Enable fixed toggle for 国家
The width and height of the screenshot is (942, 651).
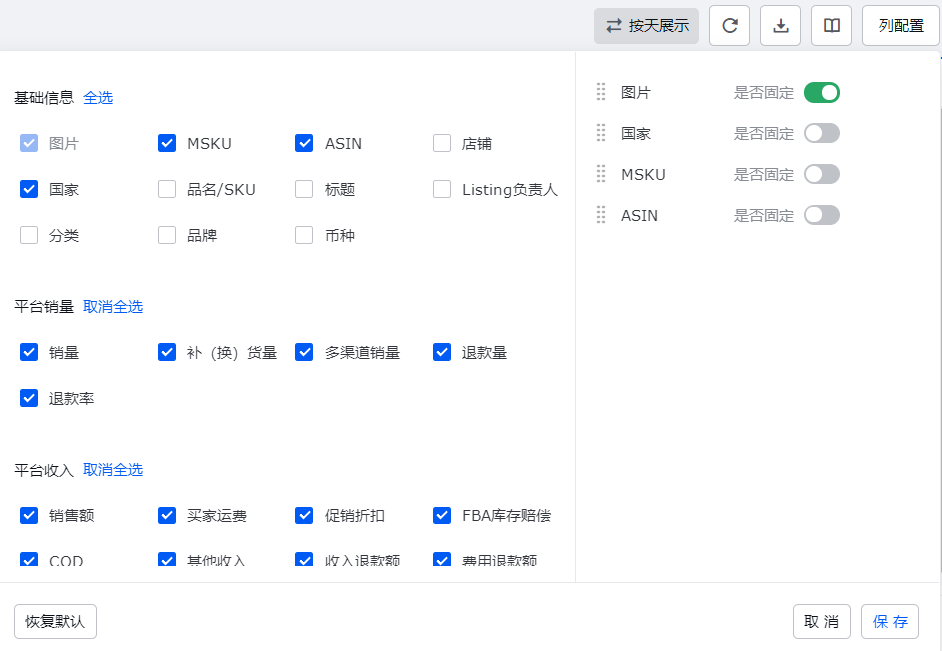pyautogui.click(x=822, y=133)
